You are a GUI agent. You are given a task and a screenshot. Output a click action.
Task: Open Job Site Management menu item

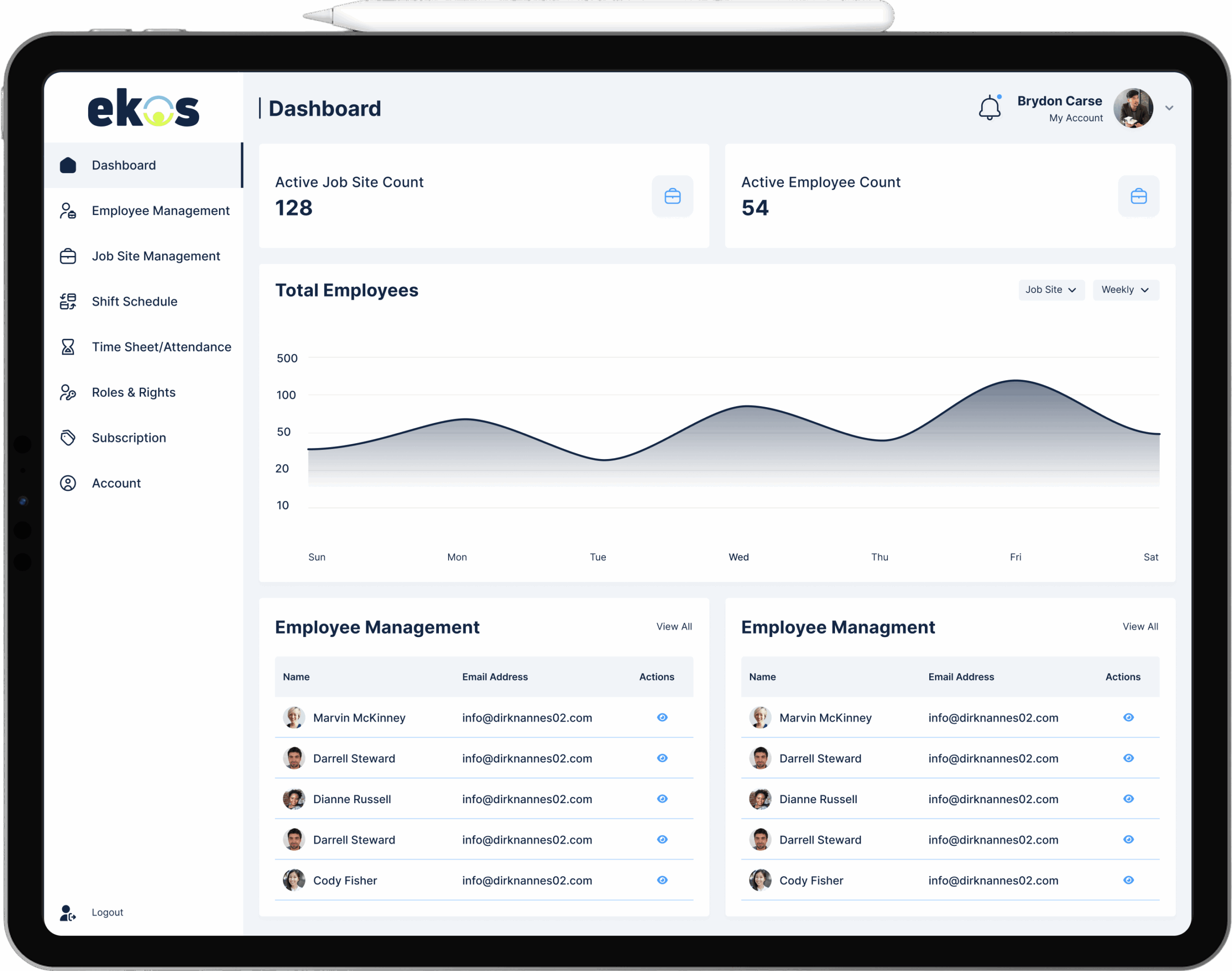[156, 256]
